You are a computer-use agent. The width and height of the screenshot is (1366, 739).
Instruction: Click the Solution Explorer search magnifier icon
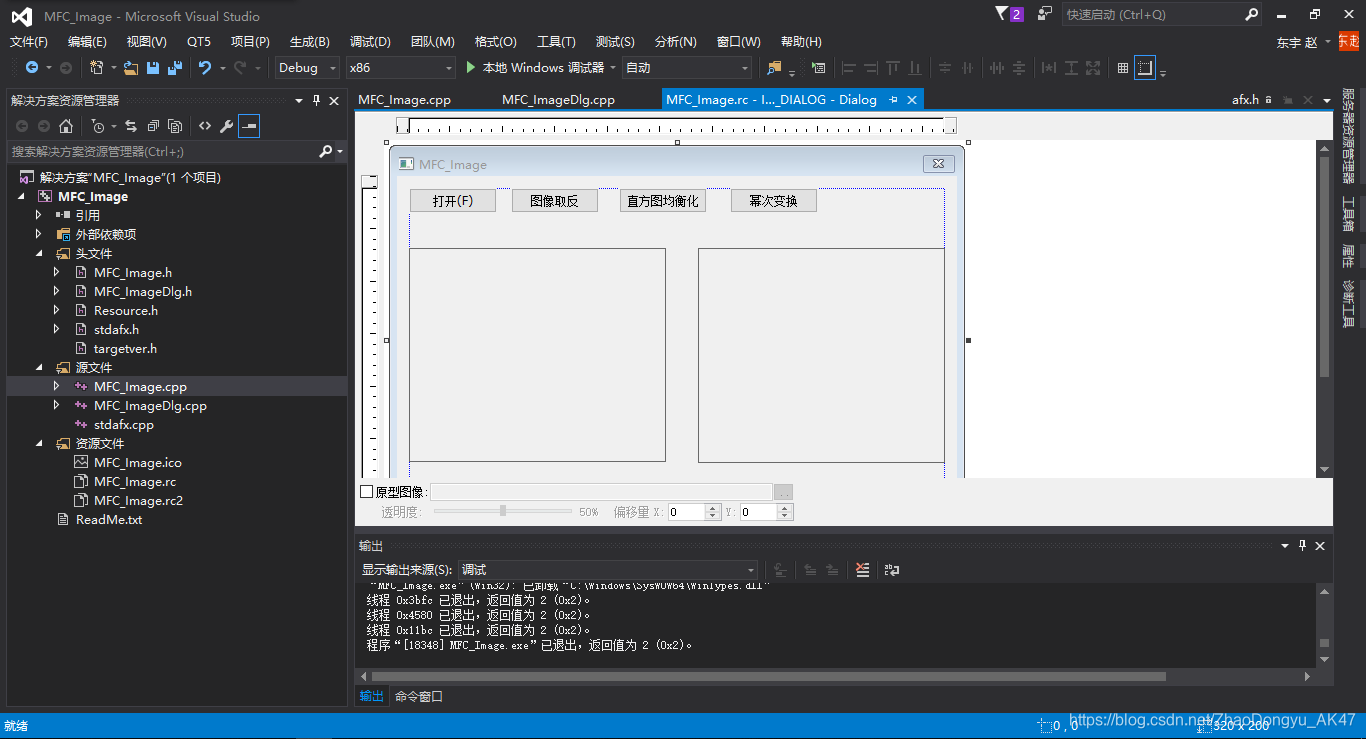pos(326,151)
